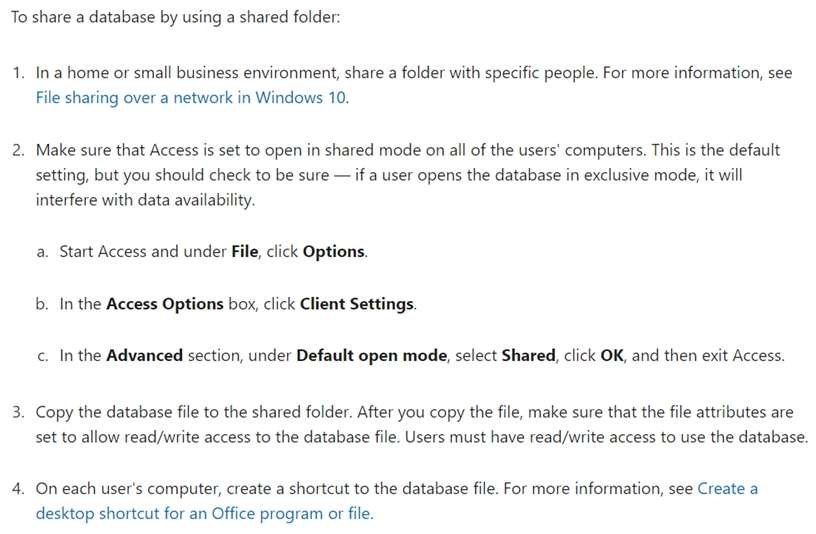816x534 pixels.
Task: Click the sub-step letter c marker
Action: (x=42, y=356)
